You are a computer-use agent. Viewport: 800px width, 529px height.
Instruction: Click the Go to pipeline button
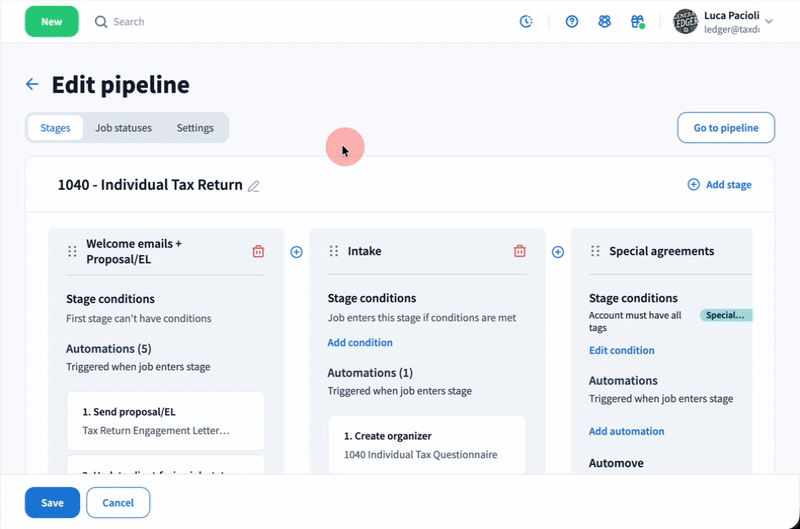pyautogui.click(x=725, y=128)
